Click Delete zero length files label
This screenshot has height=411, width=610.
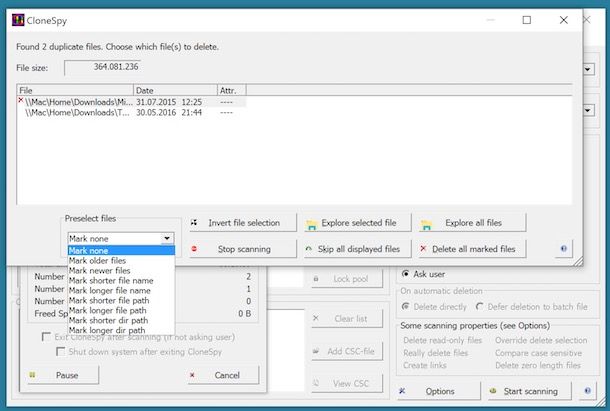[538, 365]
